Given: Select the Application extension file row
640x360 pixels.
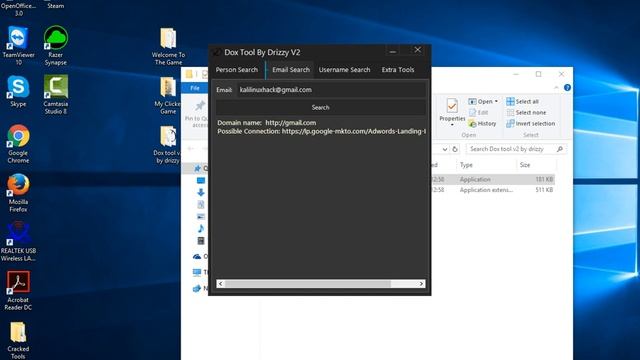Looking at the screenshot, I should (492, 190).
